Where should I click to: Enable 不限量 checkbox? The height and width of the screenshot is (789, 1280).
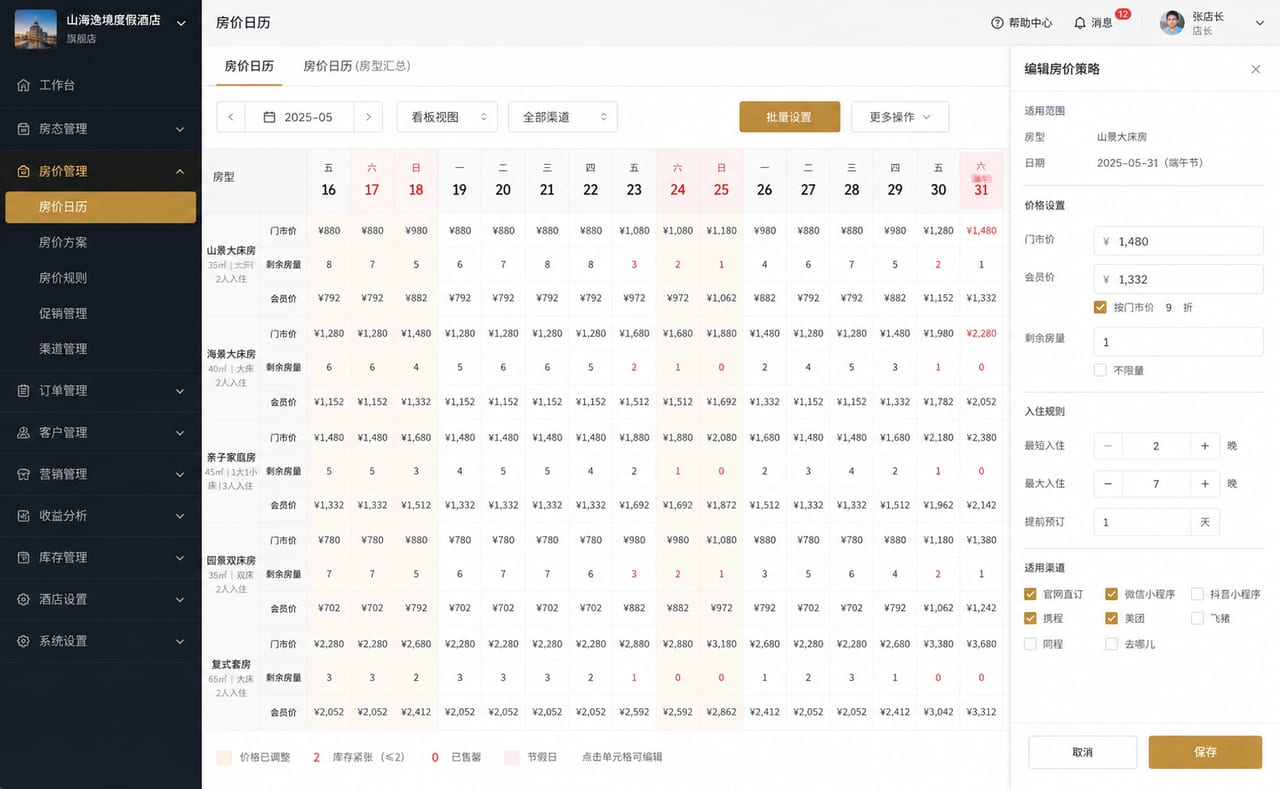pyautogui.click(x=1100, y=370)
